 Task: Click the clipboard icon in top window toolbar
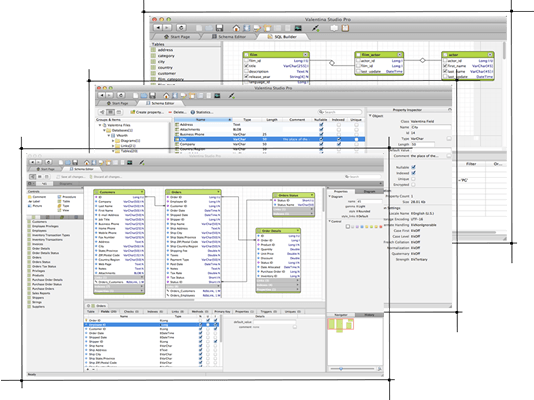pyautogui.click(x=345, y=28)
